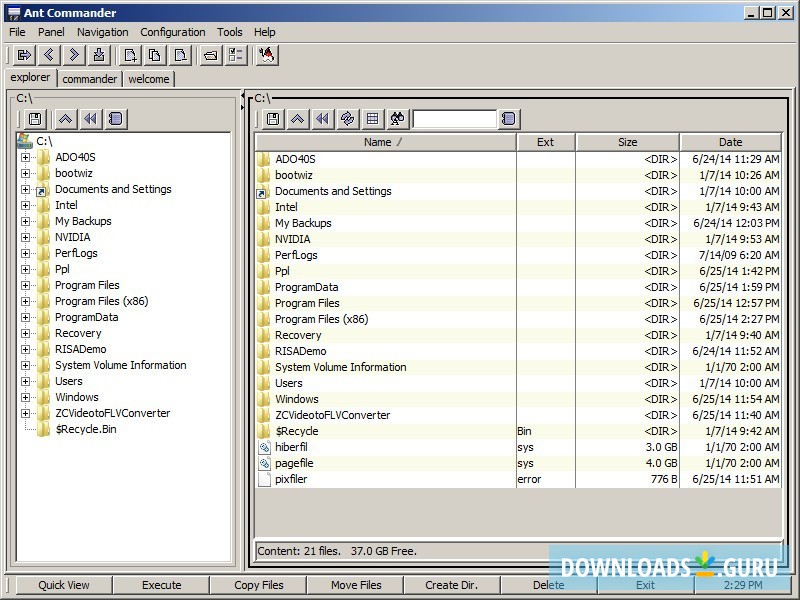Click the back arrow in main toolbar

[48, 55]
